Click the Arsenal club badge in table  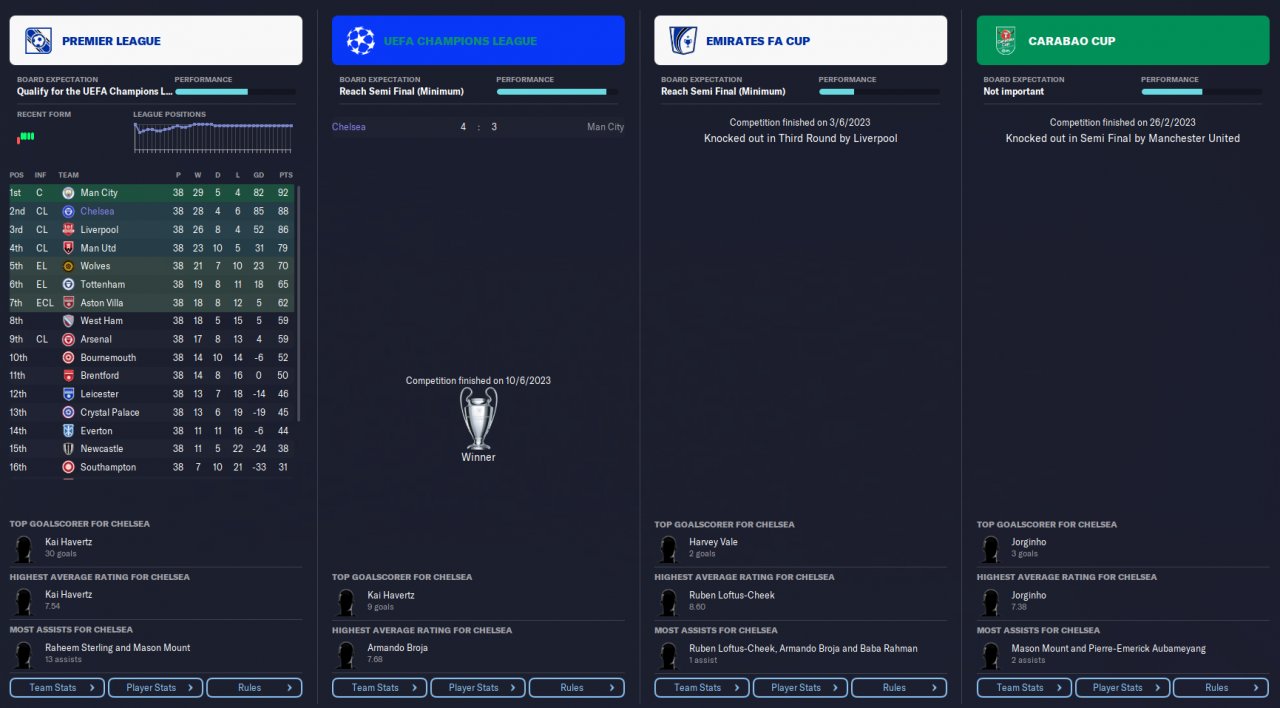(x=68, y=339)
